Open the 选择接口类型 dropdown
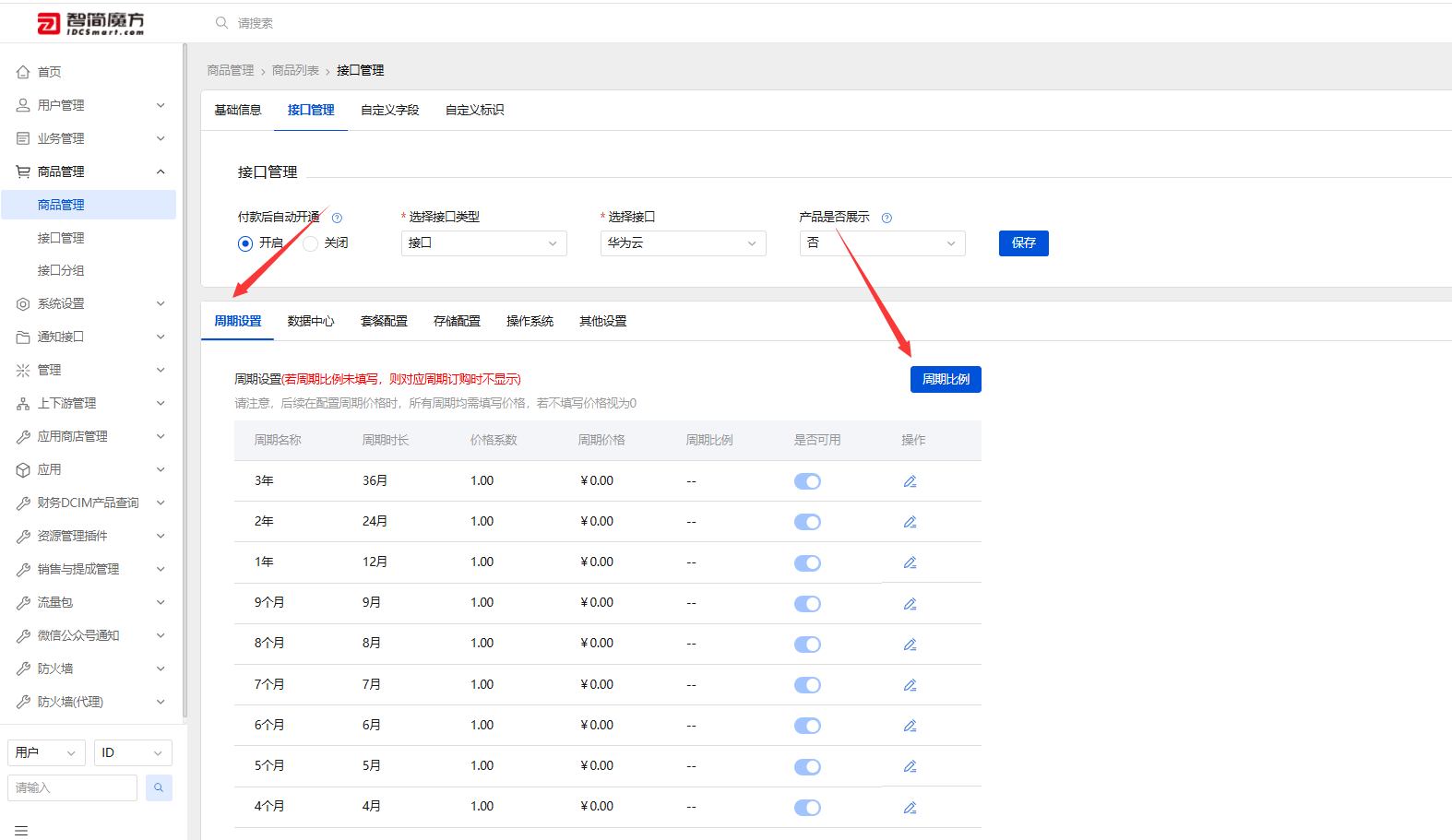The height and width of the screenshot is (840, 1452). [x=484, y=243]
